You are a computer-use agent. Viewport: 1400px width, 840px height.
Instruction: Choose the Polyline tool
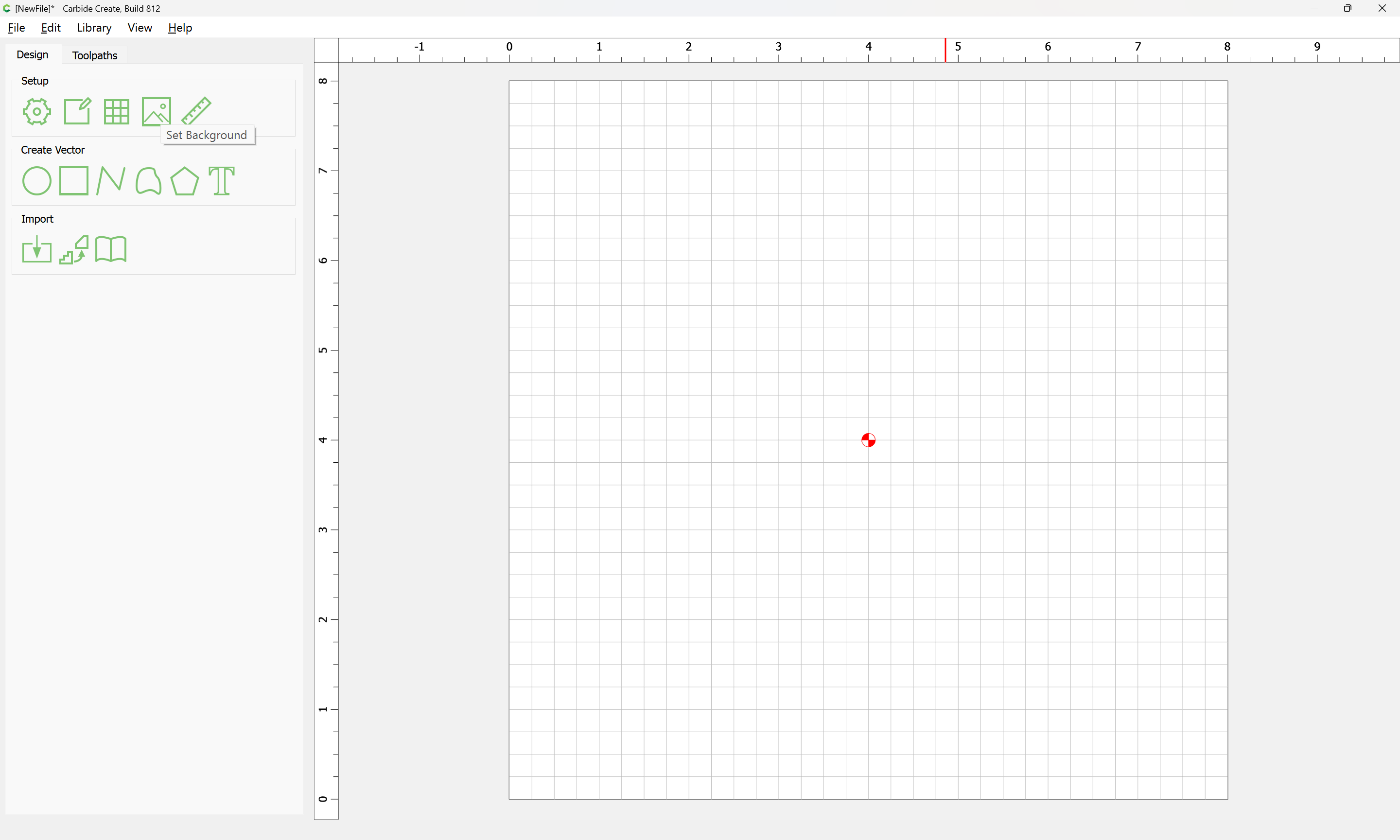(x=111, y=180)
